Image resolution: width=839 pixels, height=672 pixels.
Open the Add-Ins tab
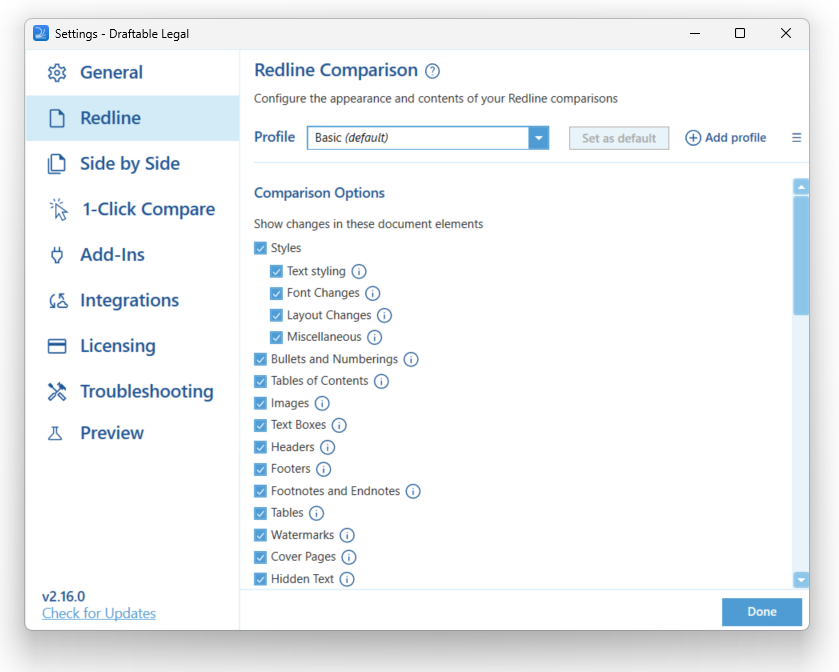pyautogui.click(x=133, y=255)
